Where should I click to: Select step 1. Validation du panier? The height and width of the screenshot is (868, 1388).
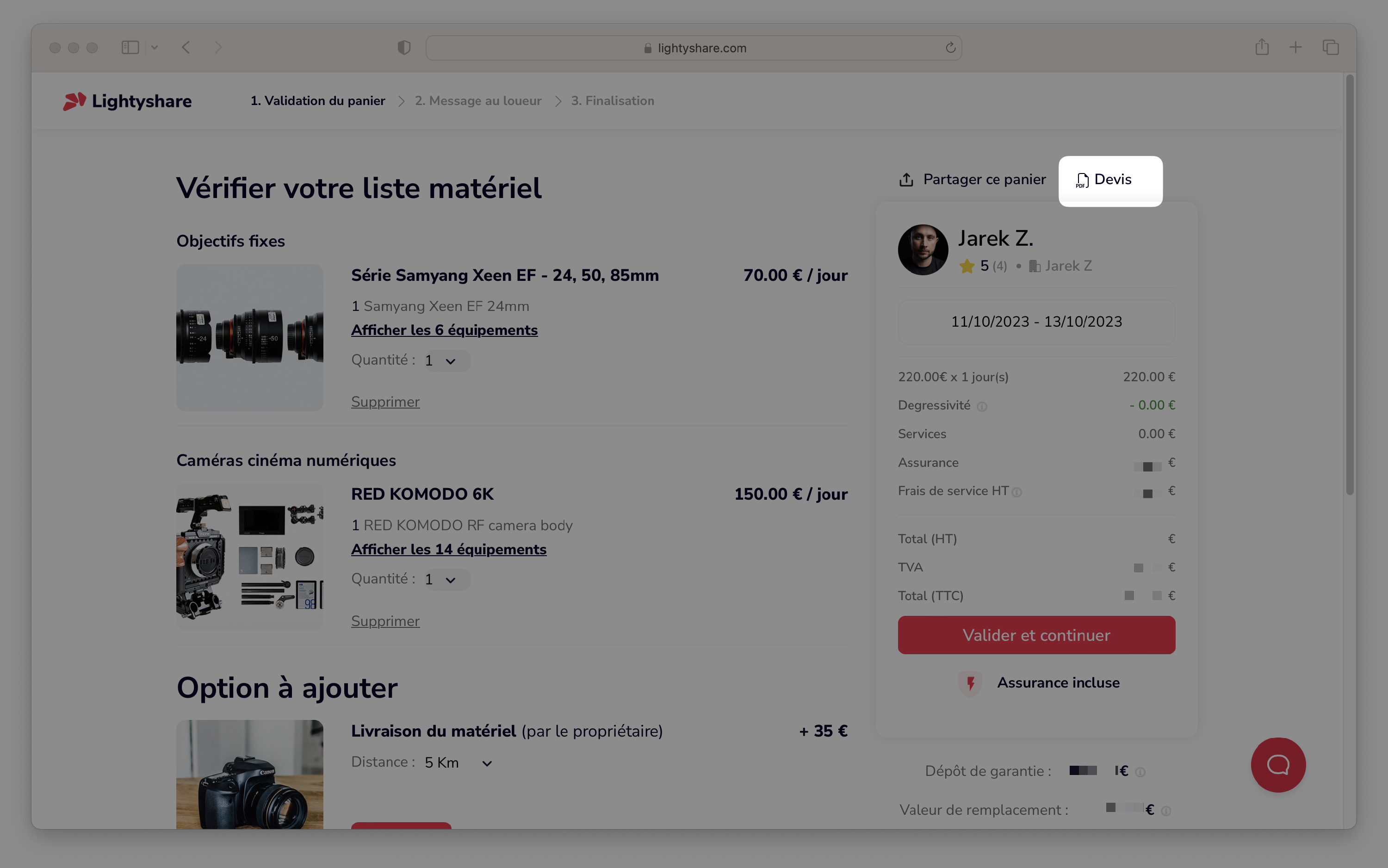[318, 101]
